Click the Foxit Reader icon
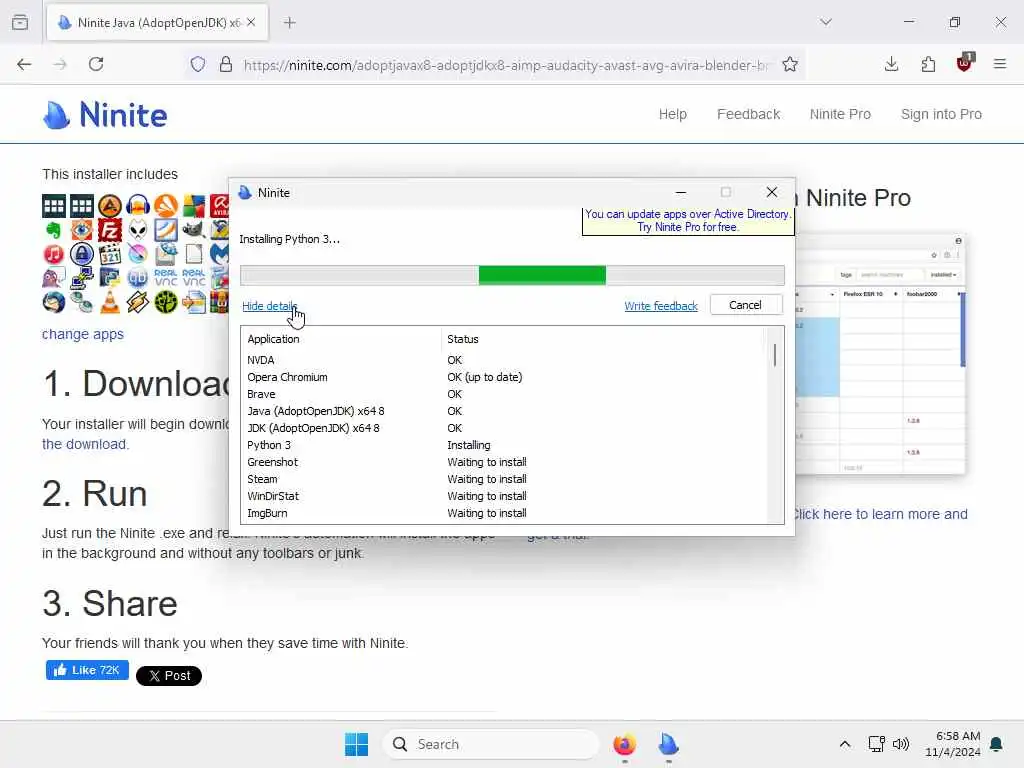 (166, 230)
